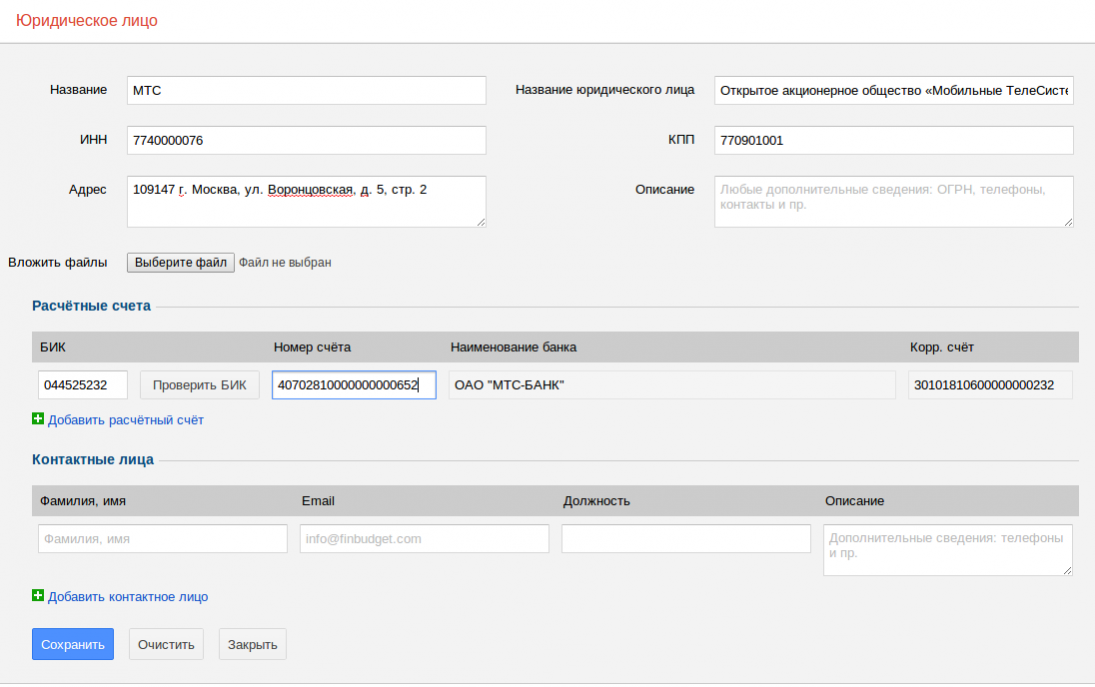Click 'Добавить контактное лицо' link

(x=128, y=597)
